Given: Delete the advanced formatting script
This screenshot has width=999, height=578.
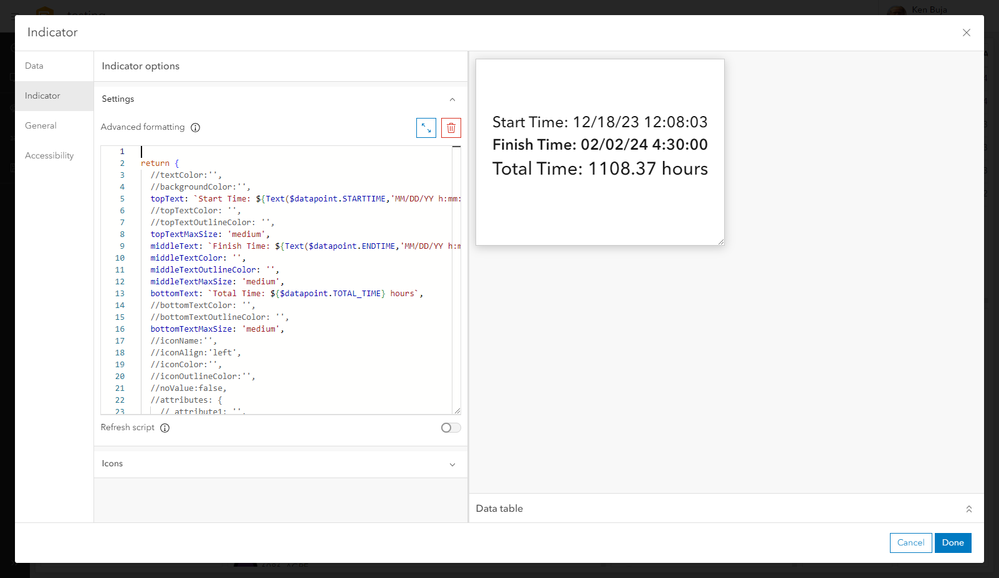Looking at the screenshot, I should click(x=451, y=128).
